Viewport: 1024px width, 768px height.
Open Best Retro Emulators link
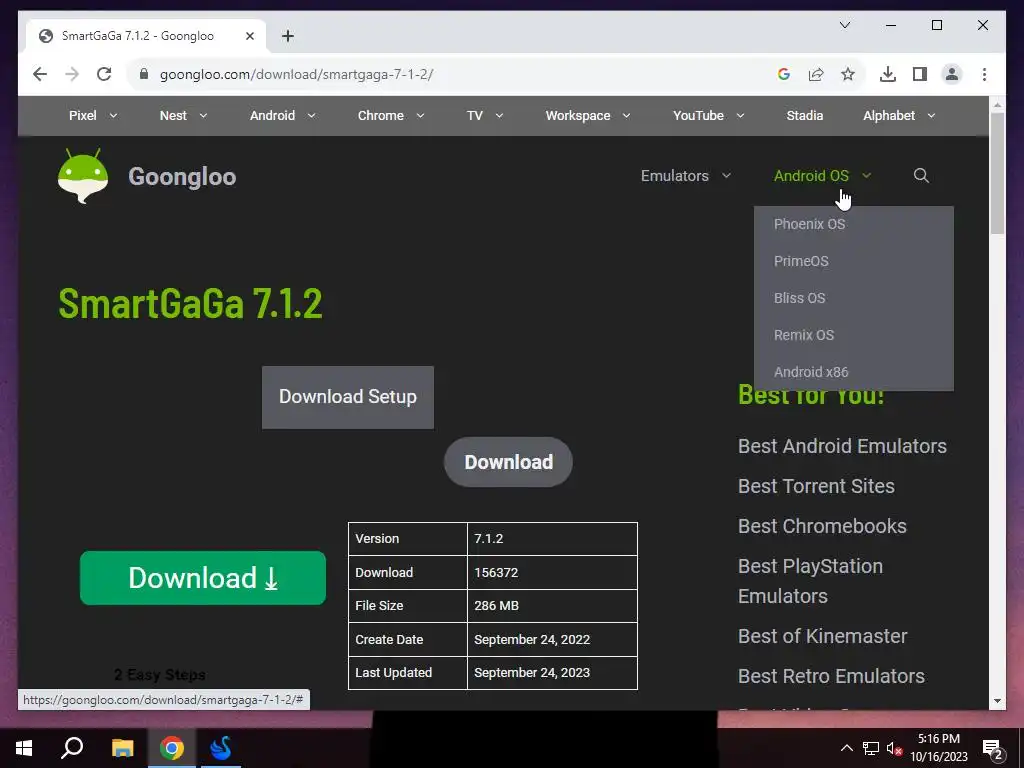(831, 676)
